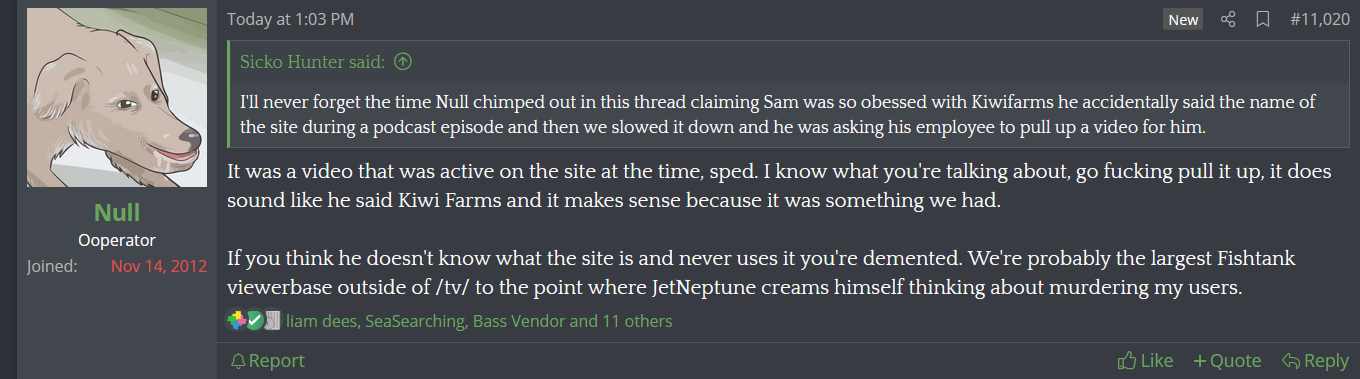
Task: Open Bass Vendor in the reactions list
Action: (519, 321)
